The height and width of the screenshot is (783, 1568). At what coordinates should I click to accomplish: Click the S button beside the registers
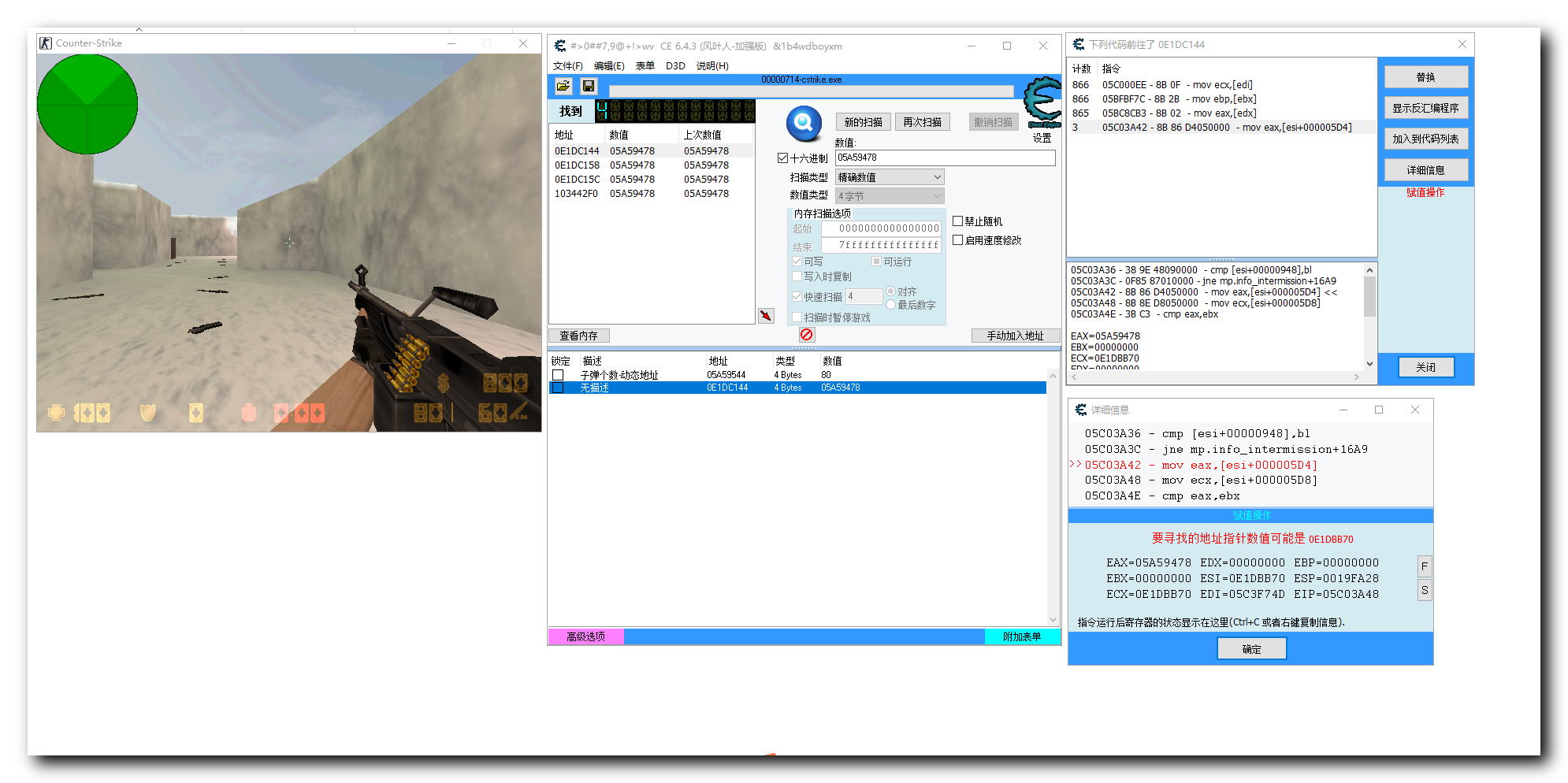[1425, 590]
